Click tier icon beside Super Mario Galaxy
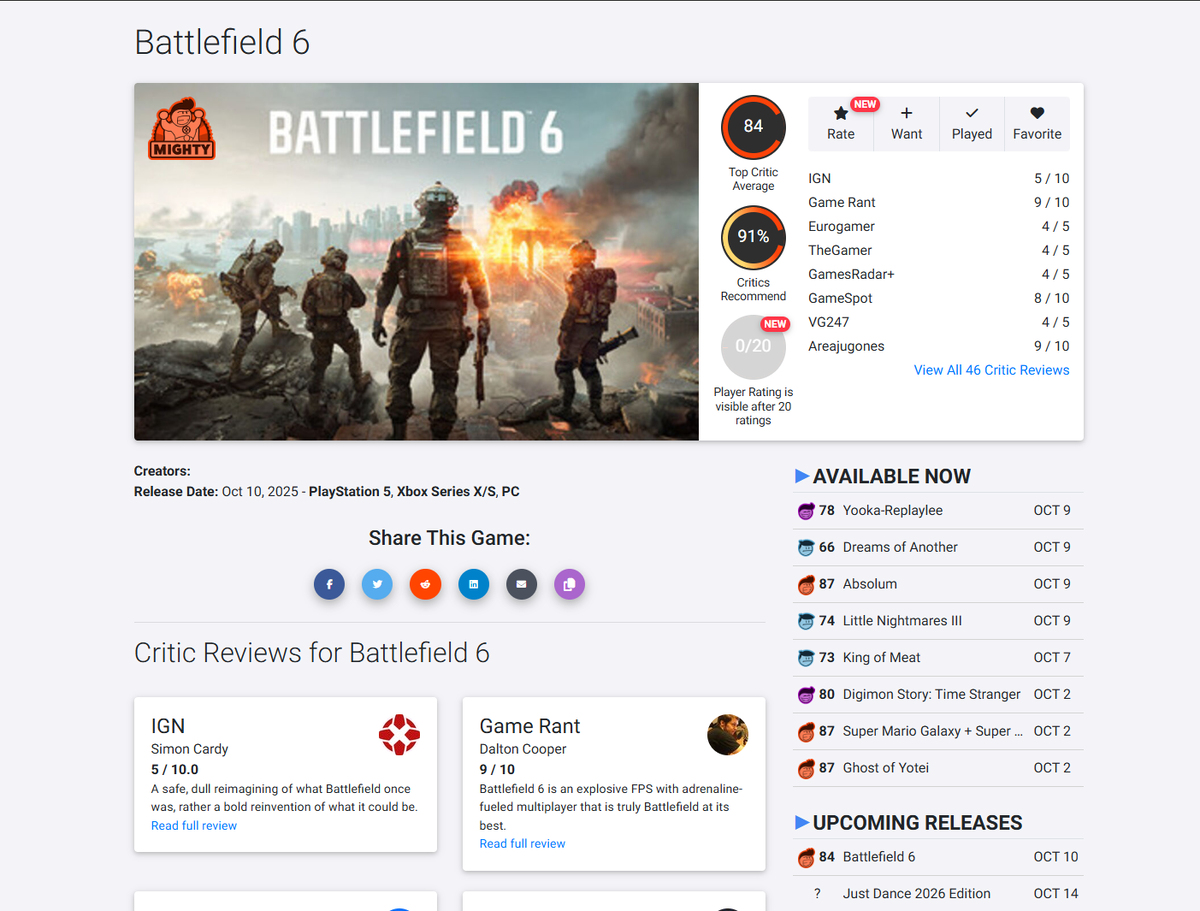This screenshot has width=1200, height=911. point(806,732)
